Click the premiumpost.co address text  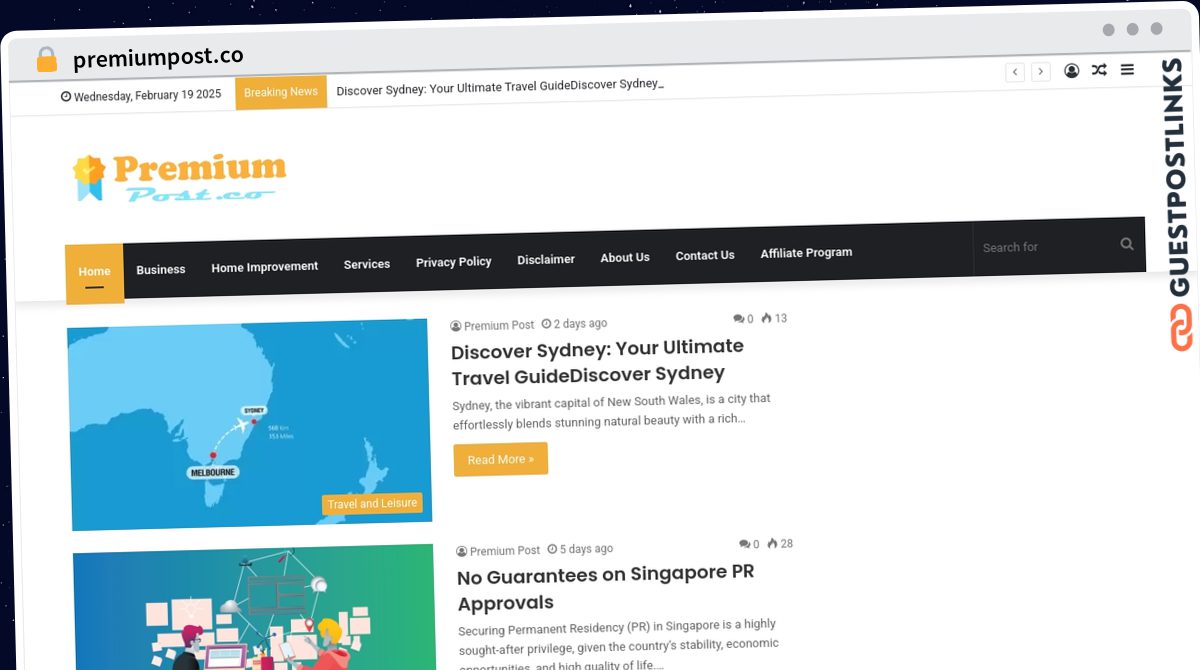pos(158,57)
